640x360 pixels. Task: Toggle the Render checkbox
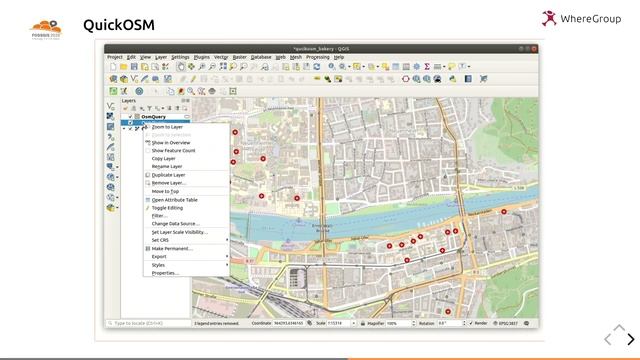(471, 323)
